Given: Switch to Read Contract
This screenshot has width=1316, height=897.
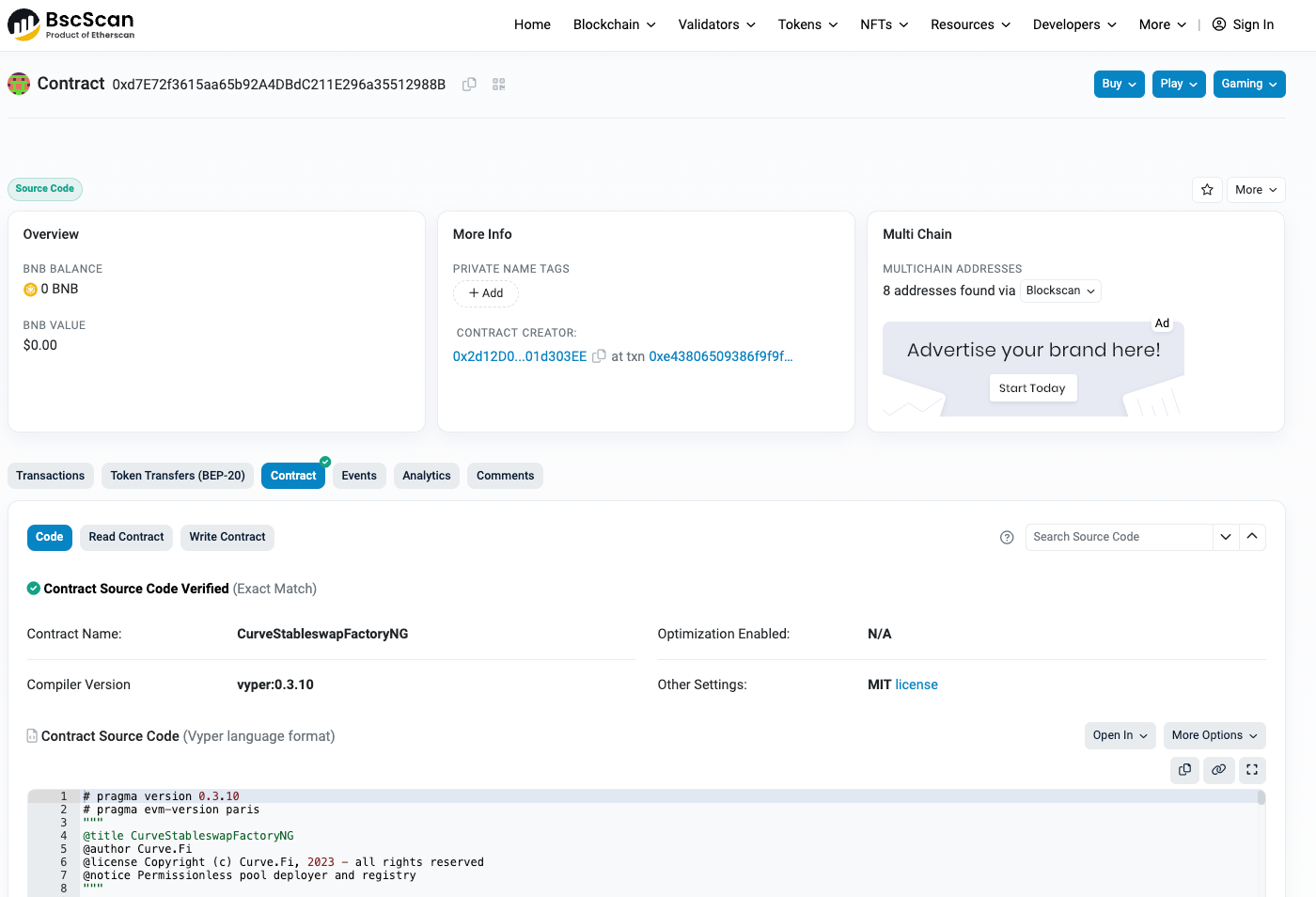Looking at the screenshot, I should coord(126,537).
